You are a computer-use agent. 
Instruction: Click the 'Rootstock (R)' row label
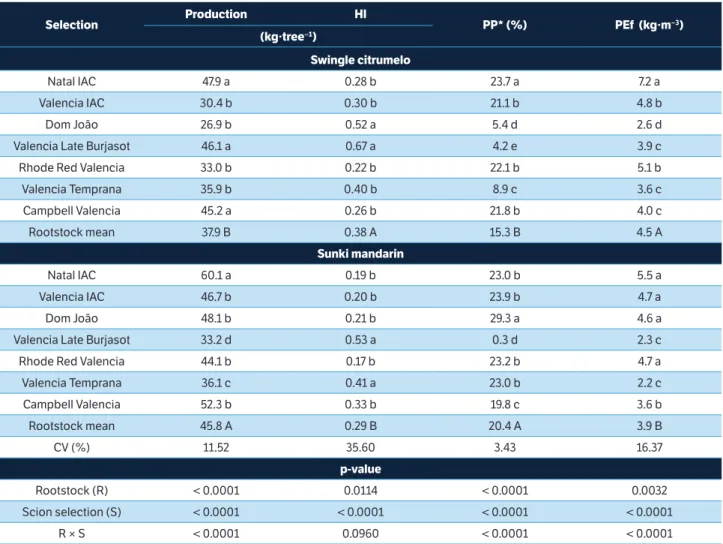pos(71,490)
